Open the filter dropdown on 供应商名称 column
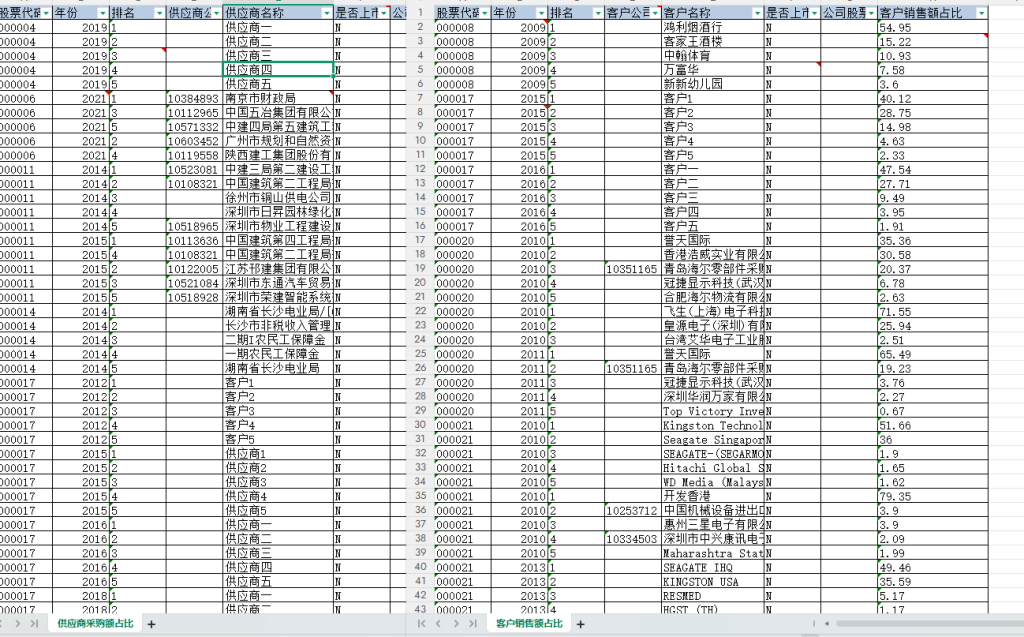This screenshot has width=1024, height=637. point(326,11)
